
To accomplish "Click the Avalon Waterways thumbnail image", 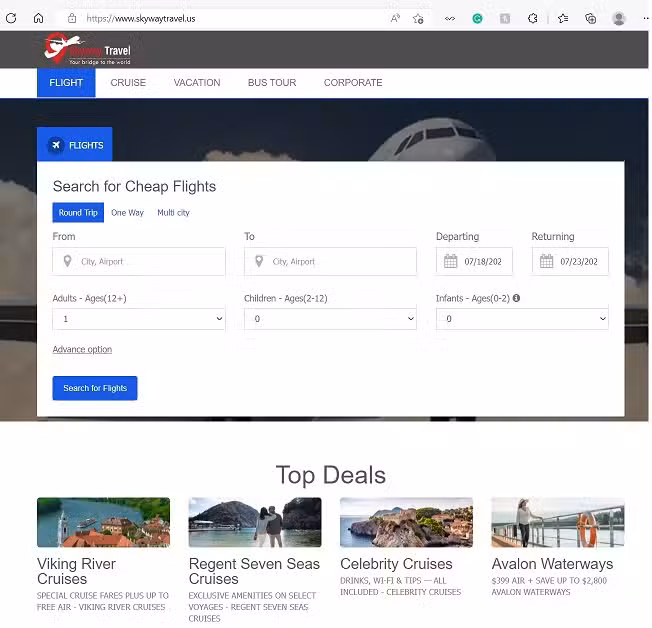I will coord(558,522).
